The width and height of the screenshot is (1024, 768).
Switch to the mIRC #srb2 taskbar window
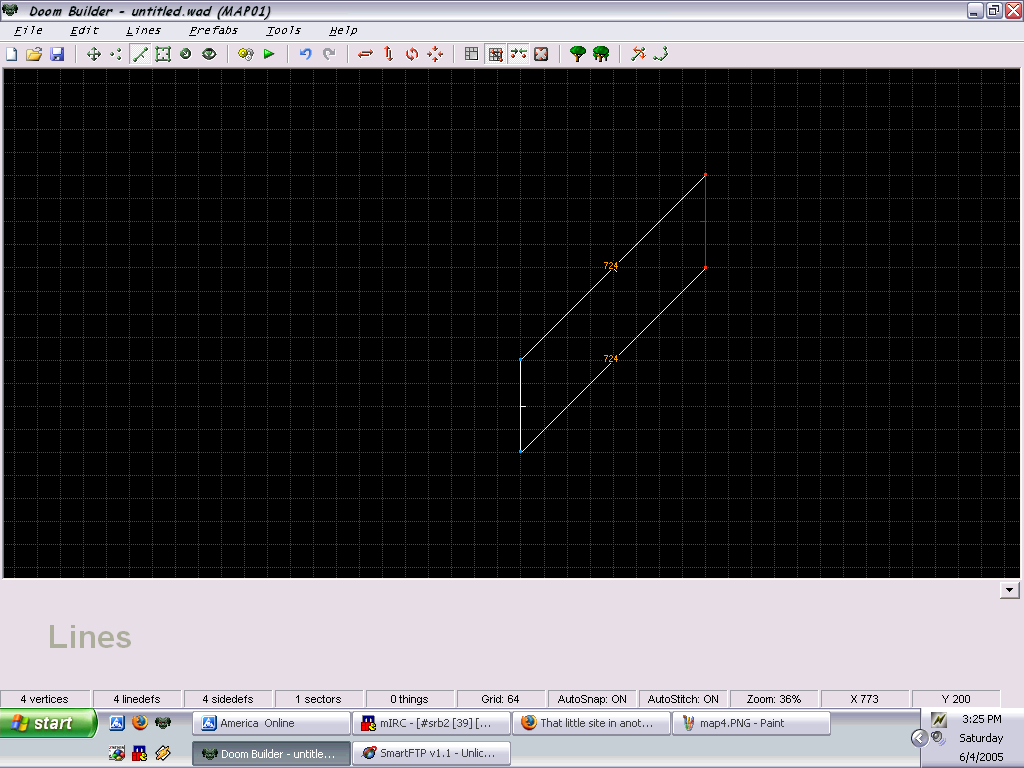coord(431,723)
